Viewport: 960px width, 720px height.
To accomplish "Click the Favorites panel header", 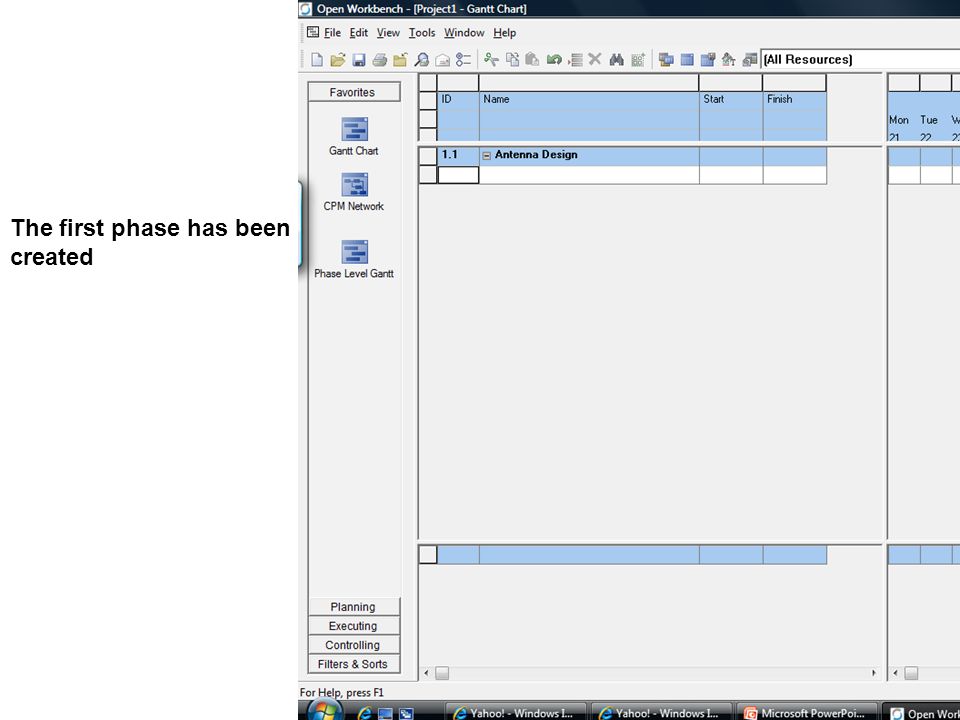I will (x=354, y=92).
